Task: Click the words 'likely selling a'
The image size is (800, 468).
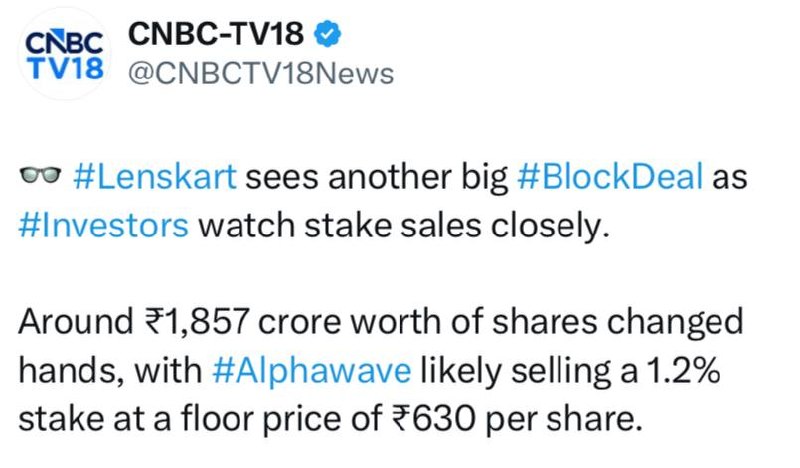Action: tap(529, 372)
